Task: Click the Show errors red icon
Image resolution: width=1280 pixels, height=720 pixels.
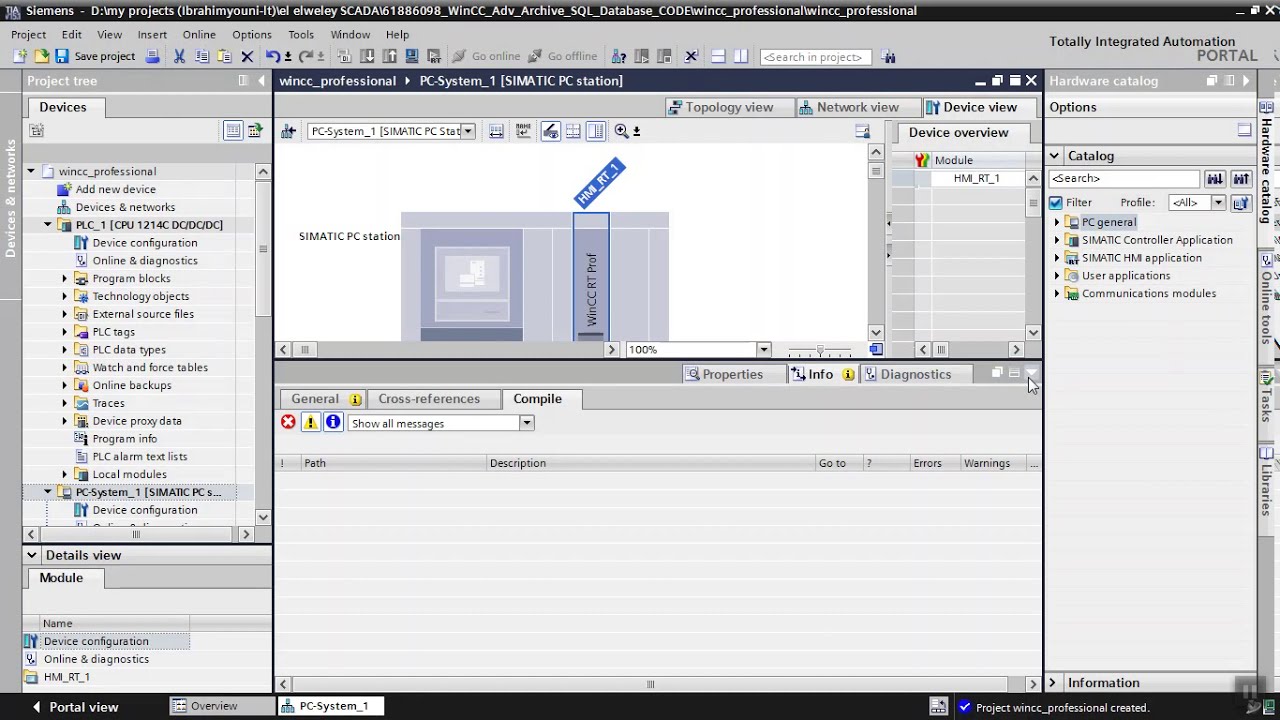Action: click(288, 423)
